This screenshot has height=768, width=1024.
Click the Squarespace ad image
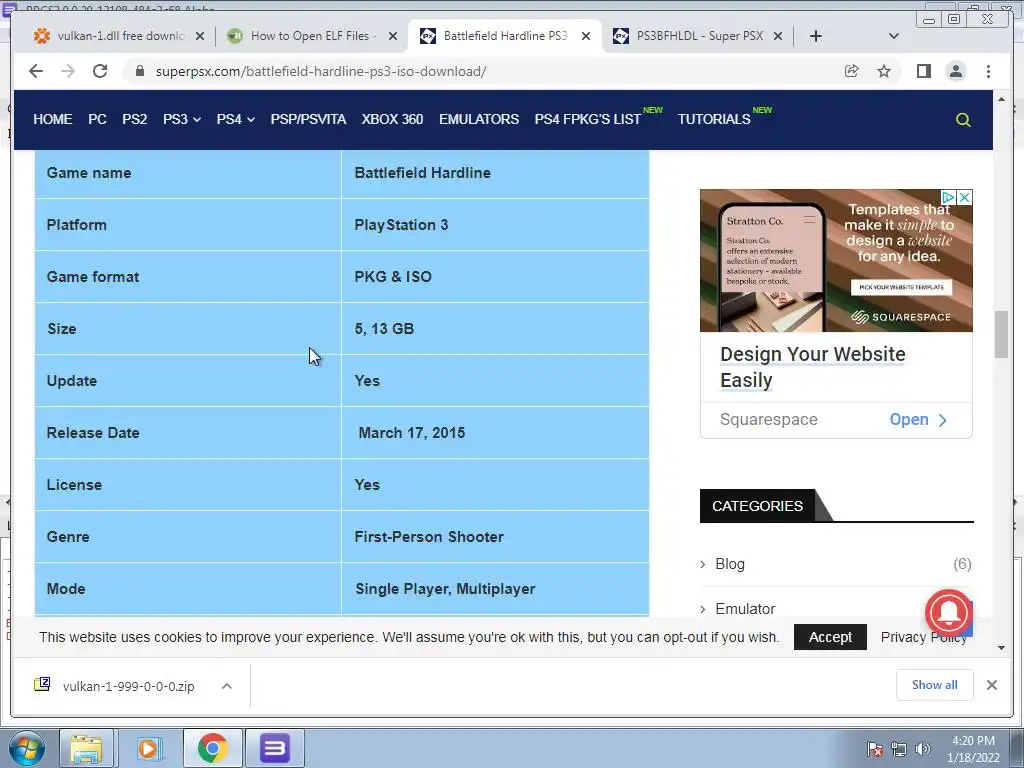tap(836, 261)
